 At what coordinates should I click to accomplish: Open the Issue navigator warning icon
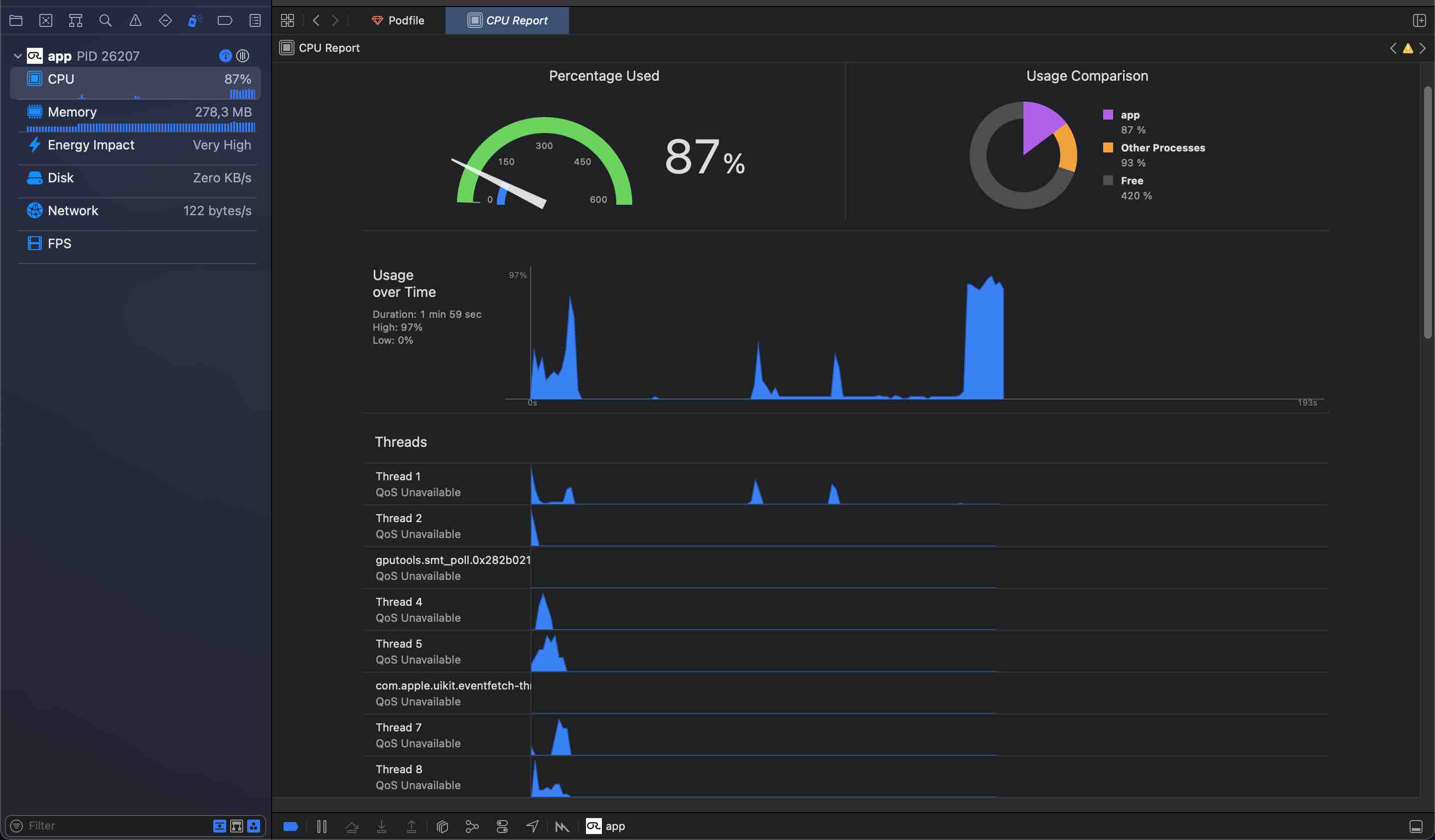[135, 20]
